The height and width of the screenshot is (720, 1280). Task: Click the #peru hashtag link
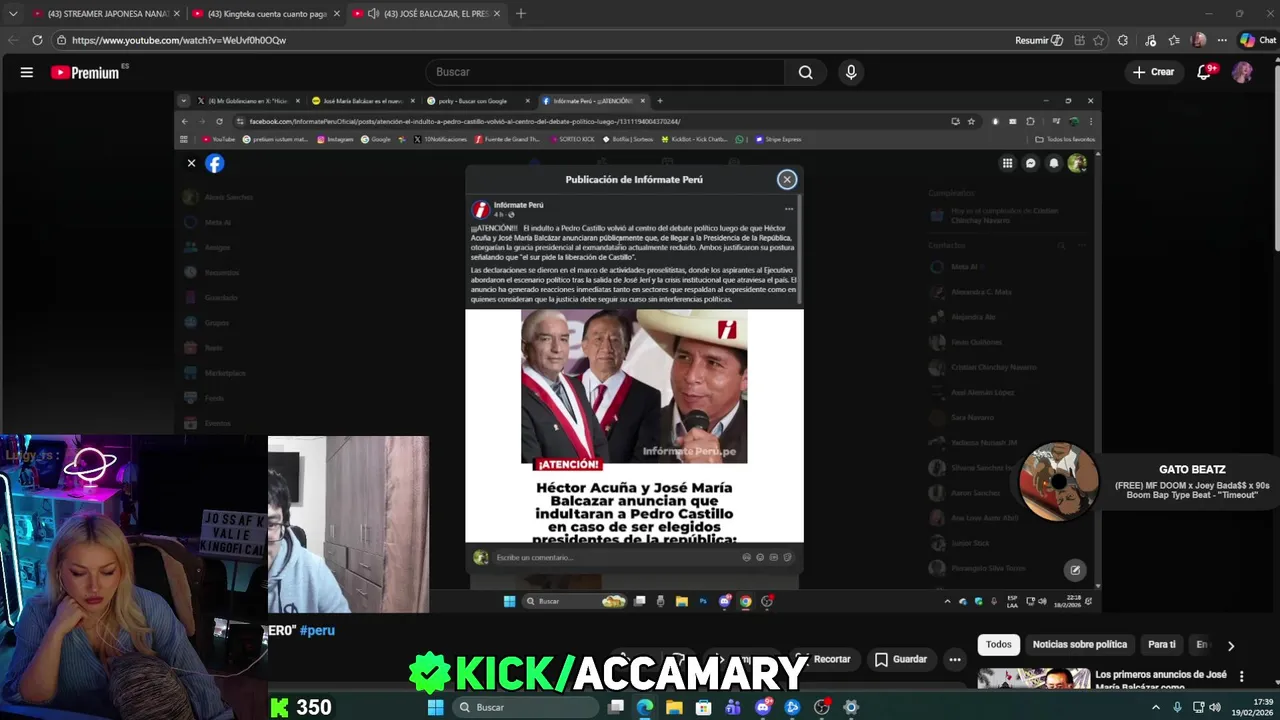point(317,631)
